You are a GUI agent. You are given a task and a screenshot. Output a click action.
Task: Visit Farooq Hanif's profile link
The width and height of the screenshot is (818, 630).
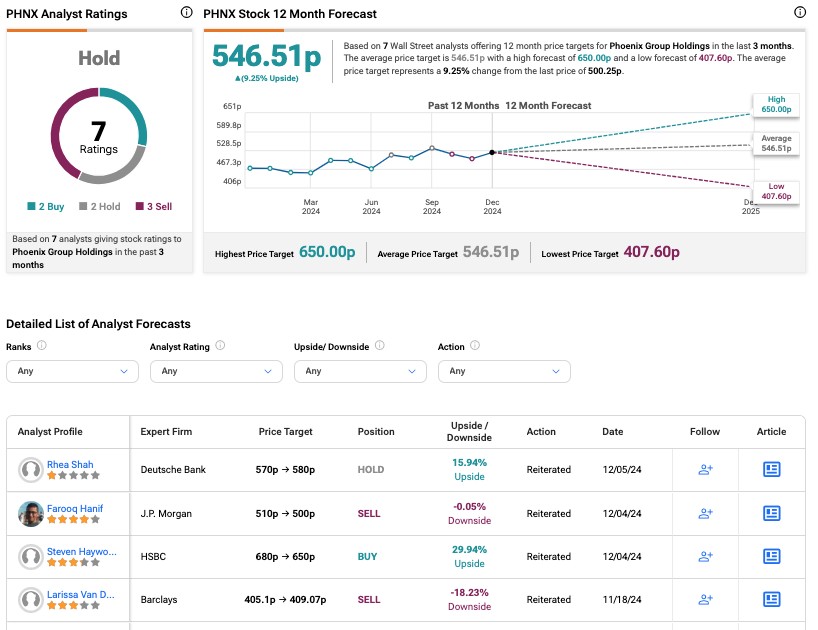coord(75,508)
